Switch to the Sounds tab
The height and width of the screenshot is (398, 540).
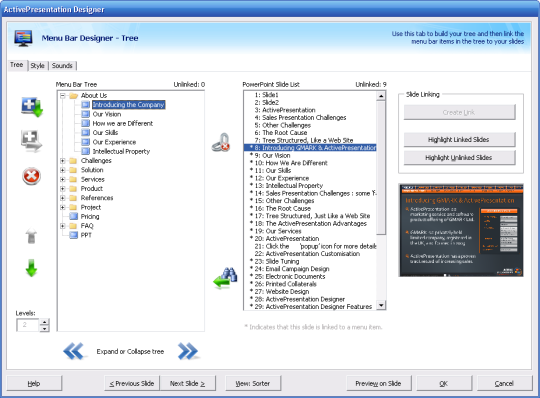tap(62, 65)
